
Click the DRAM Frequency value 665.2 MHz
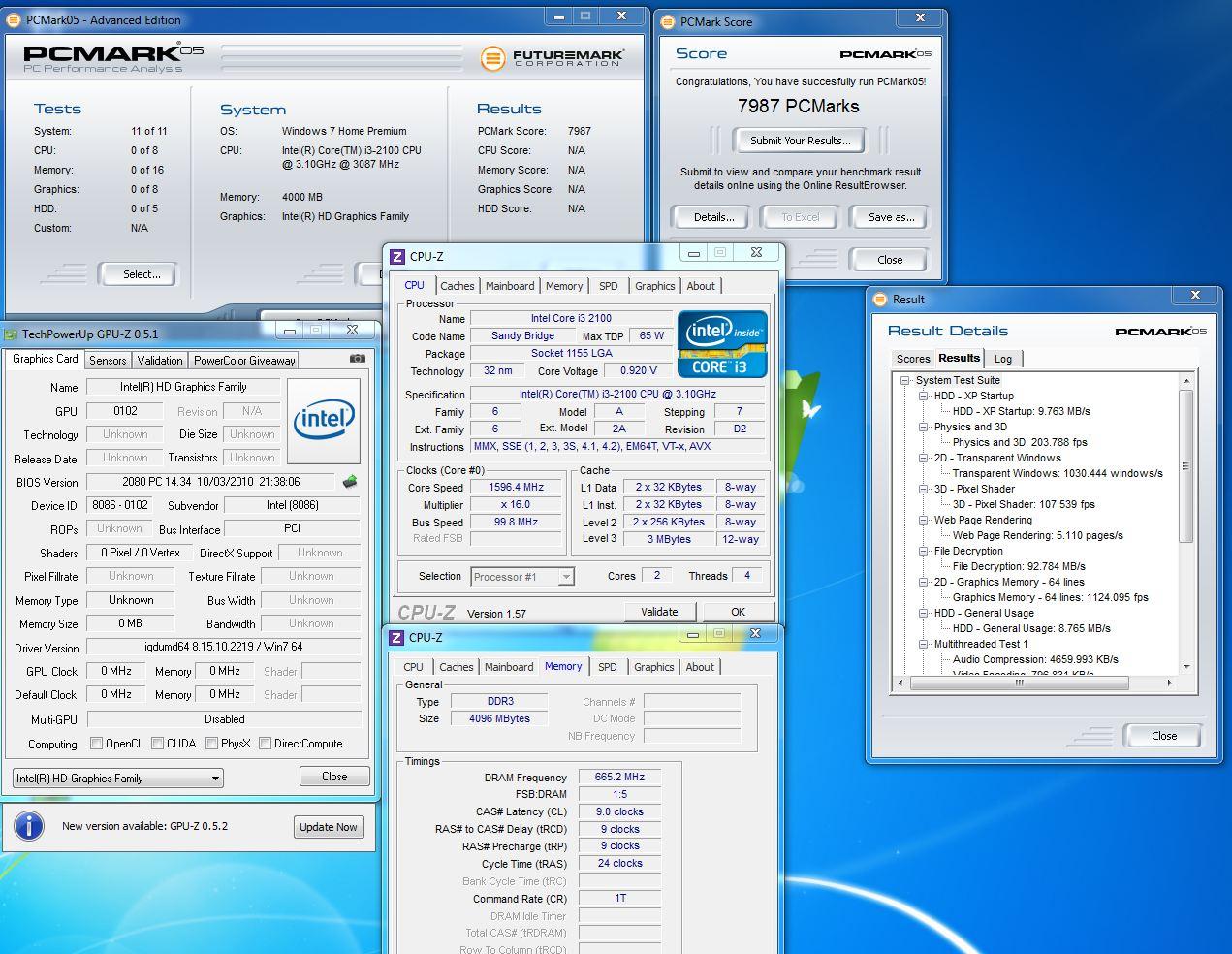(619, 777)
